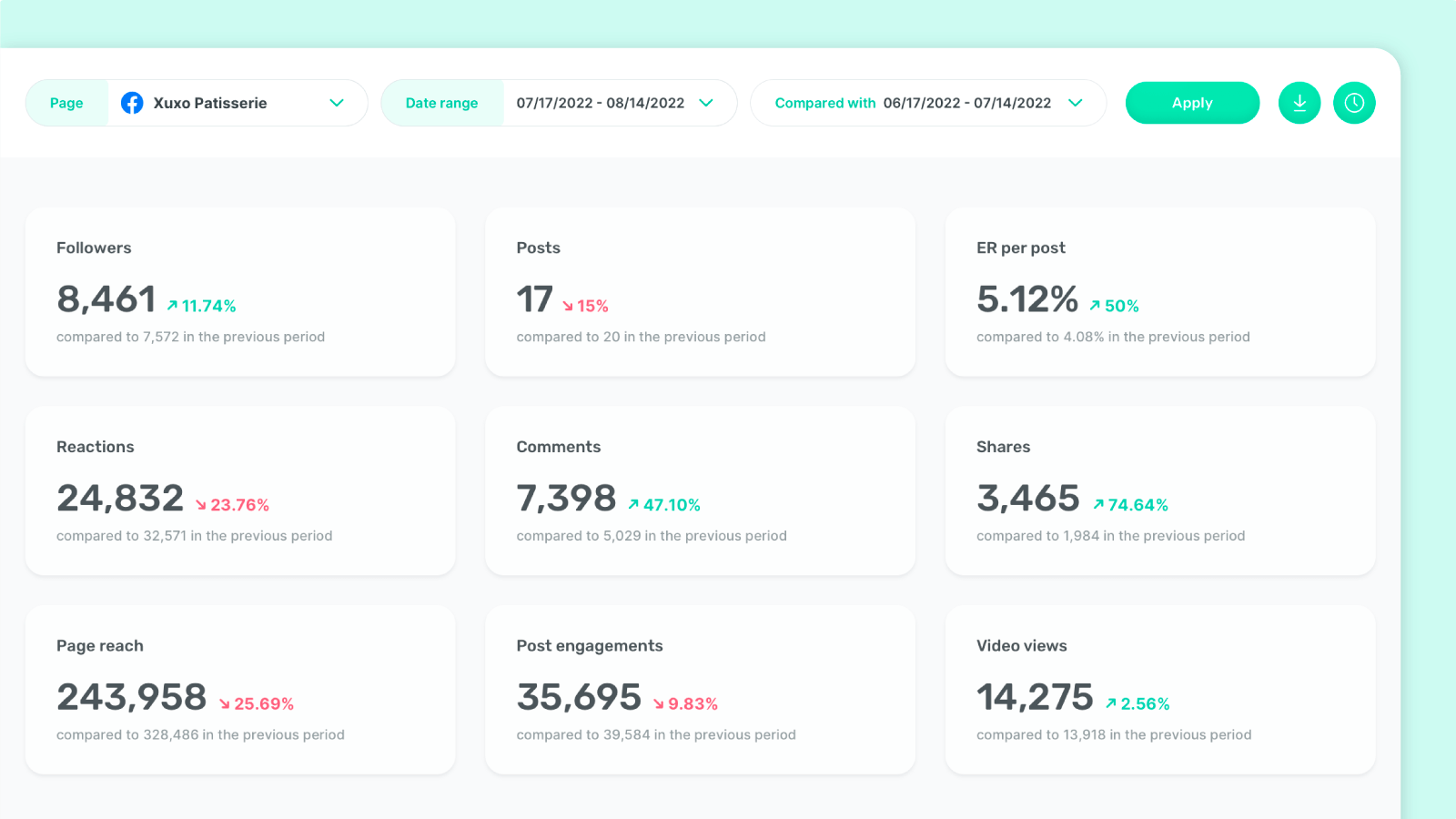Open the Date range dropdown
Viewport: 1456px width, 819px height.
[x=706, y=103]
